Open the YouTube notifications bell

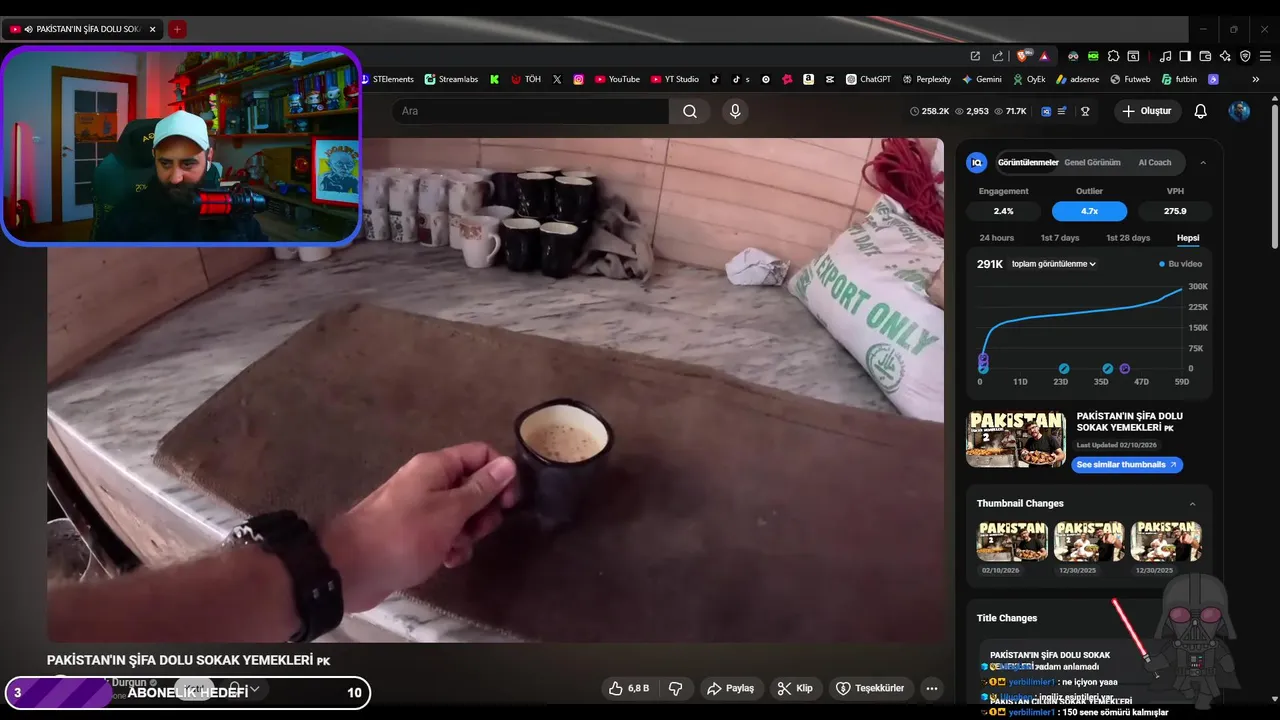tap(1201, 111)
